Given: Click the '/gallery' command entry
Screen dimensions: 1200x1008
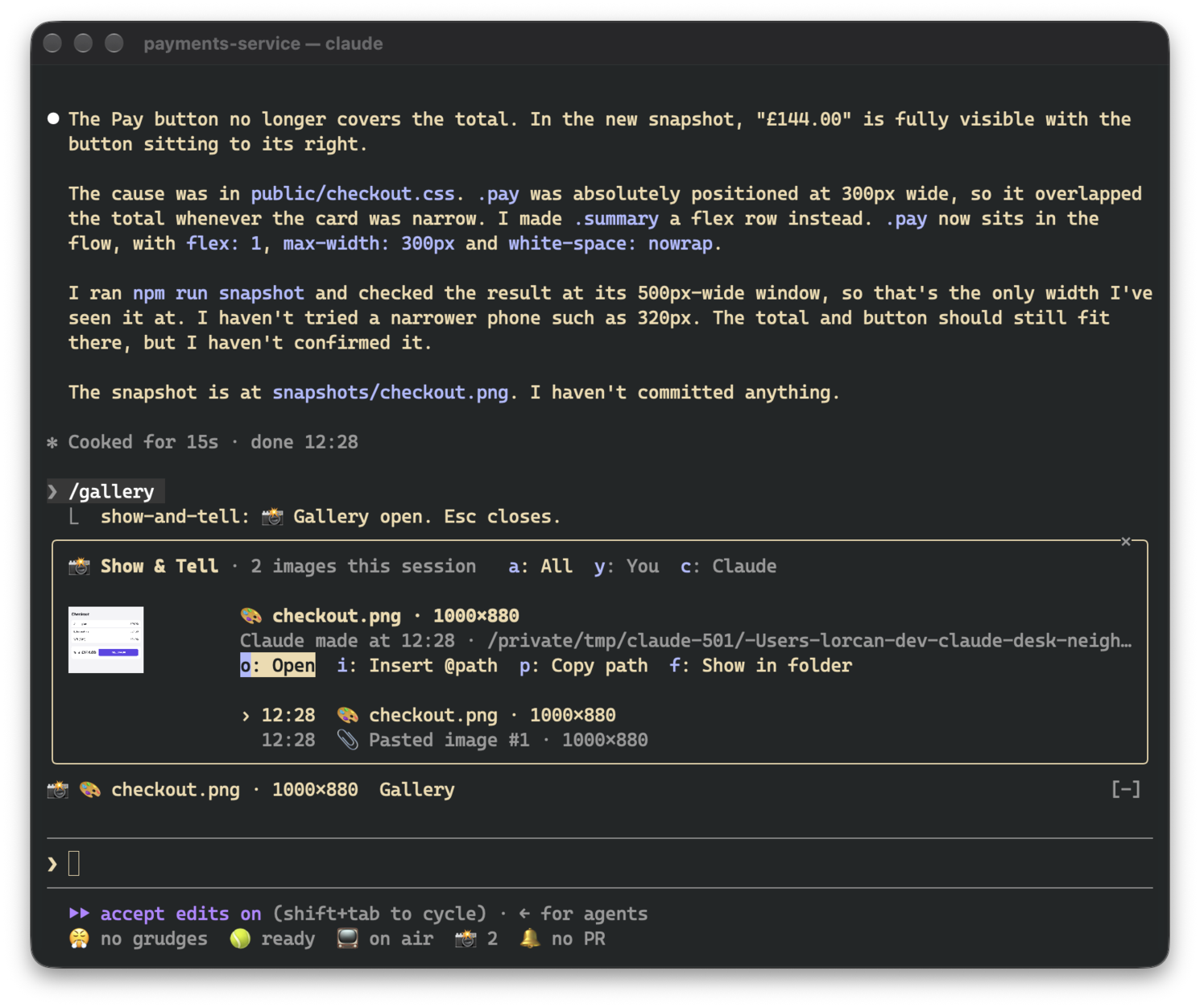Looking at the screenshot, I should [x=111, y=492].
